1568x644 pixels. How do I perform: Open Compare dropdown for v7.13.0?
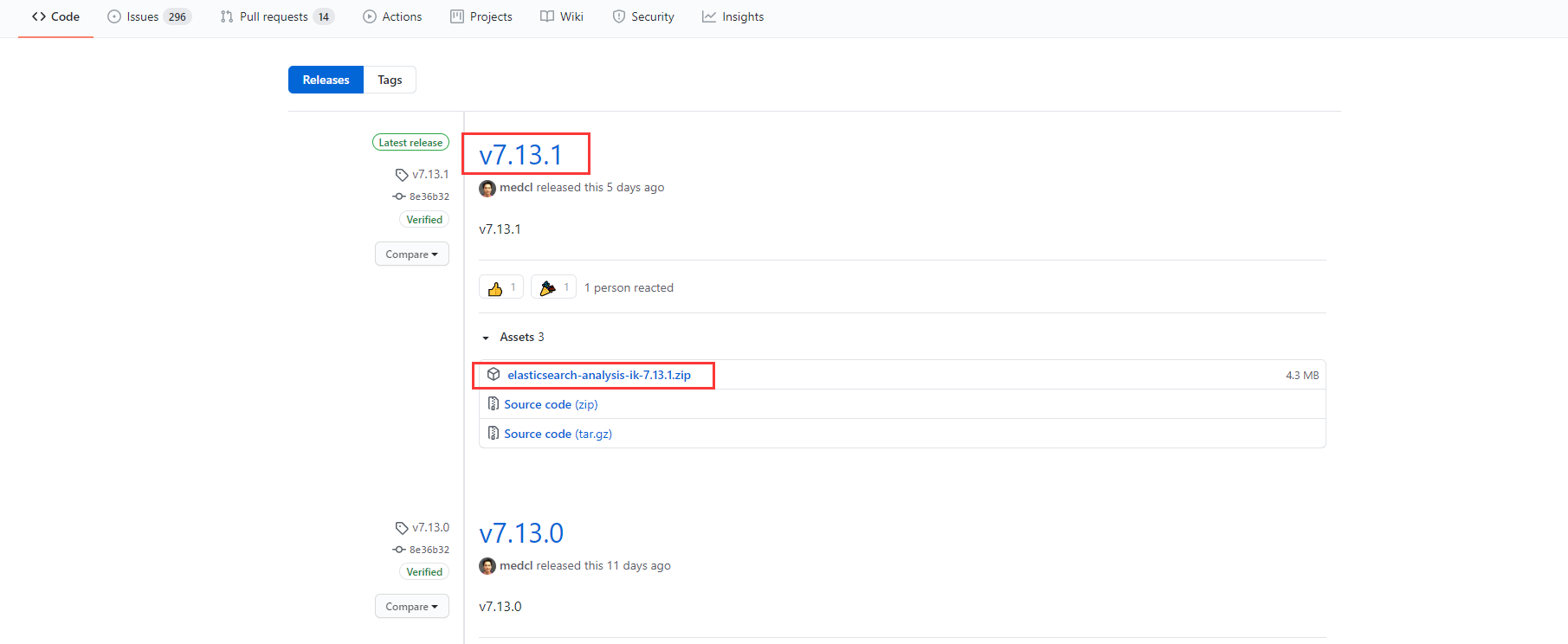[412, 606]
